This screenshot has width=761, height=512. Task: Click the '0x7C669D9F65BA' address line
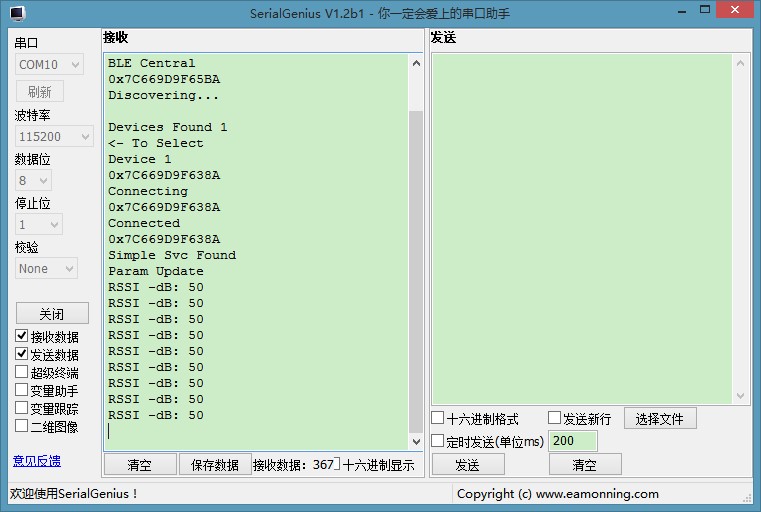(x=164, y=79)
